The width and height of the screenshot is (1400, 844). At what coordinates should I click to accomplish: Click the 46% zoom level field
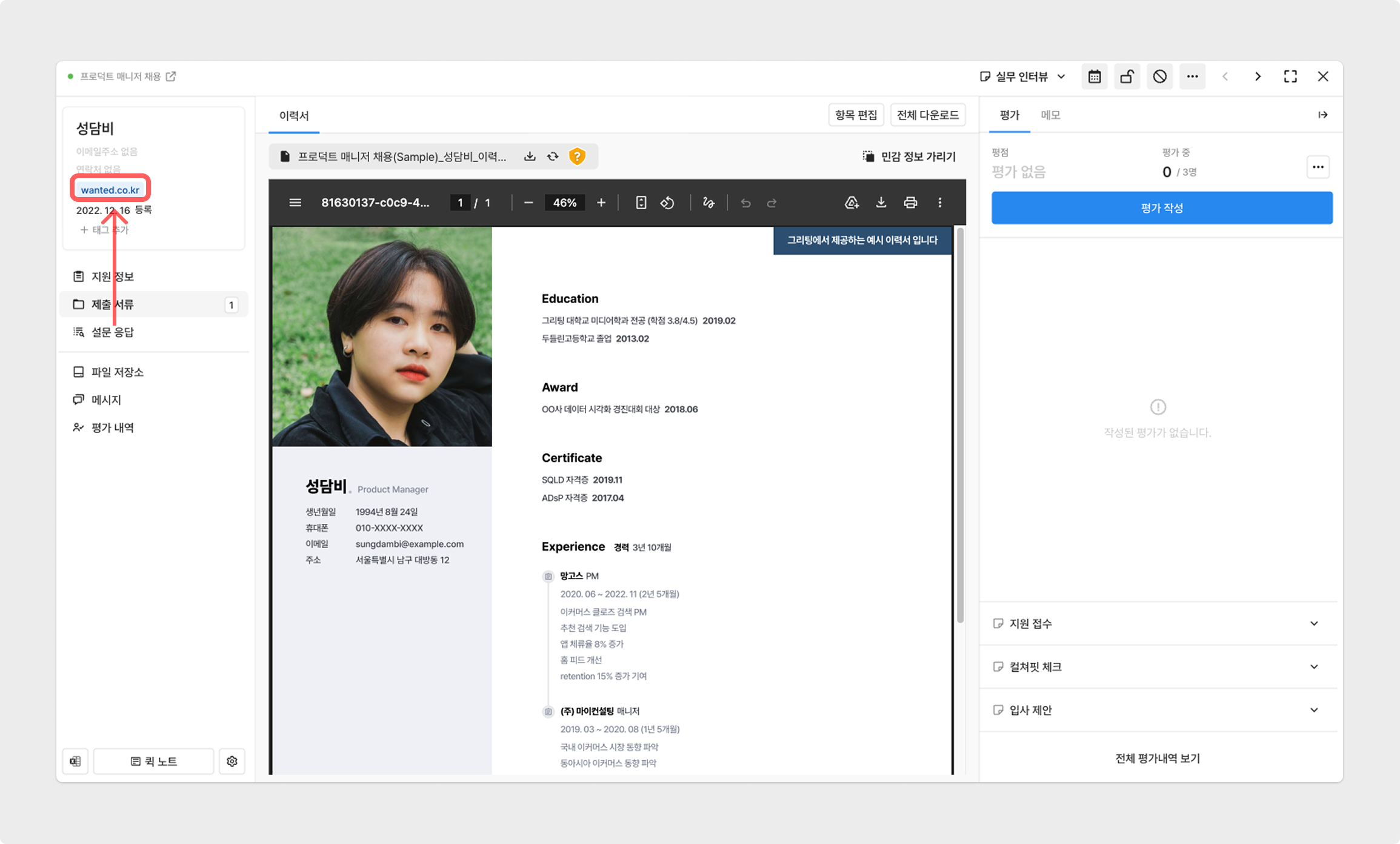[564, 203]
